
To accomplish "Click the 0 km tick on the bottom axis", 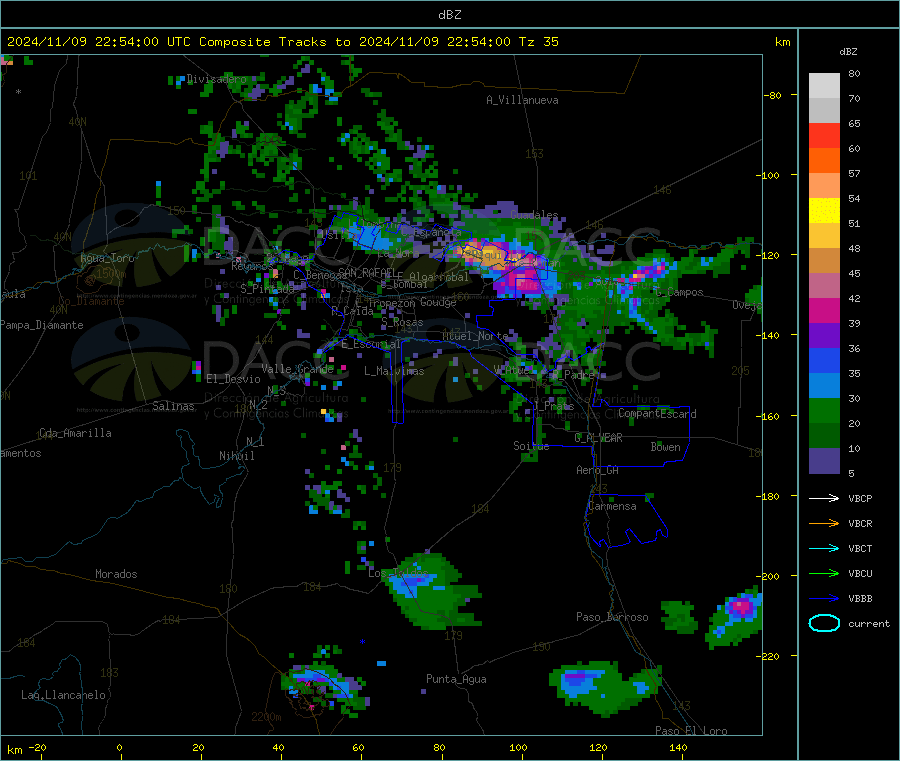I will 119,747.
